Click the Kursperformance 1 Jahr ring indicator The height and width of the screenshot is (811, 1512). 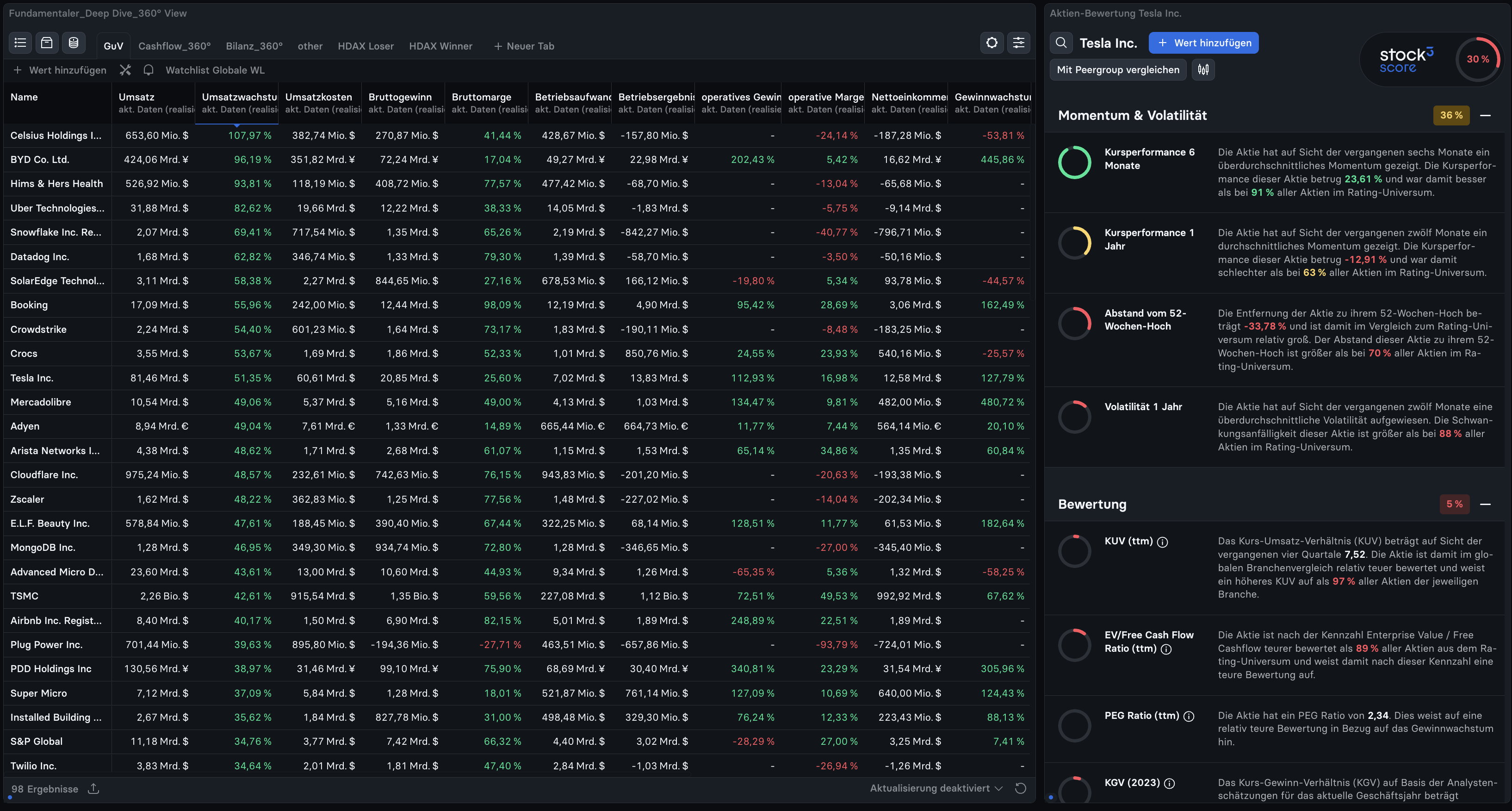pos(1075,243)
